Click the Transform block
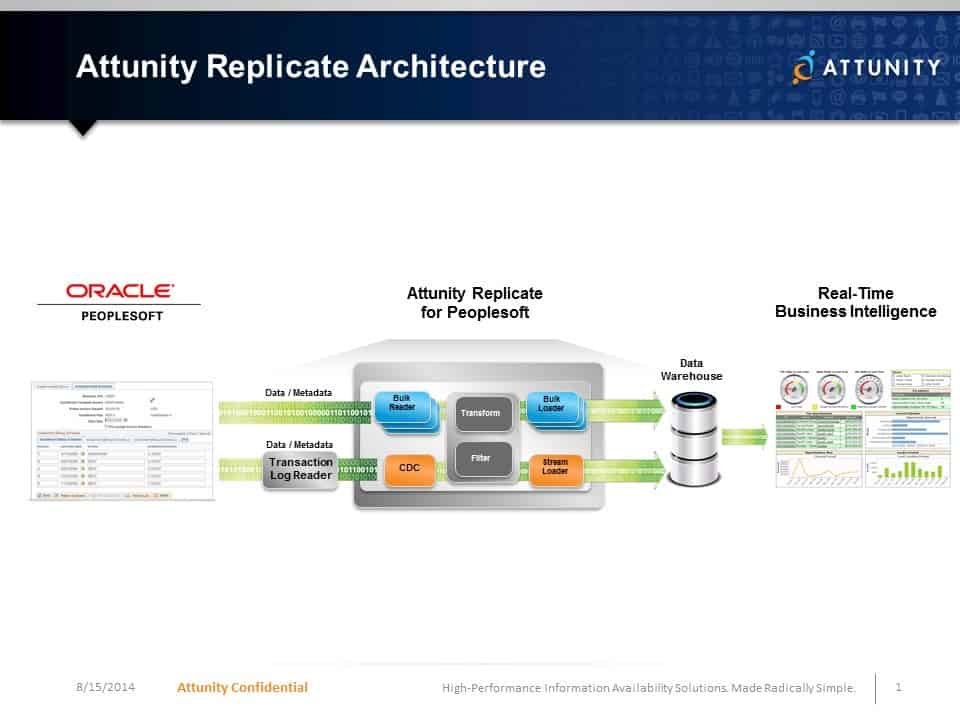Screen dimensions: 960x720 pyautogui.click(x=482, y=413)
